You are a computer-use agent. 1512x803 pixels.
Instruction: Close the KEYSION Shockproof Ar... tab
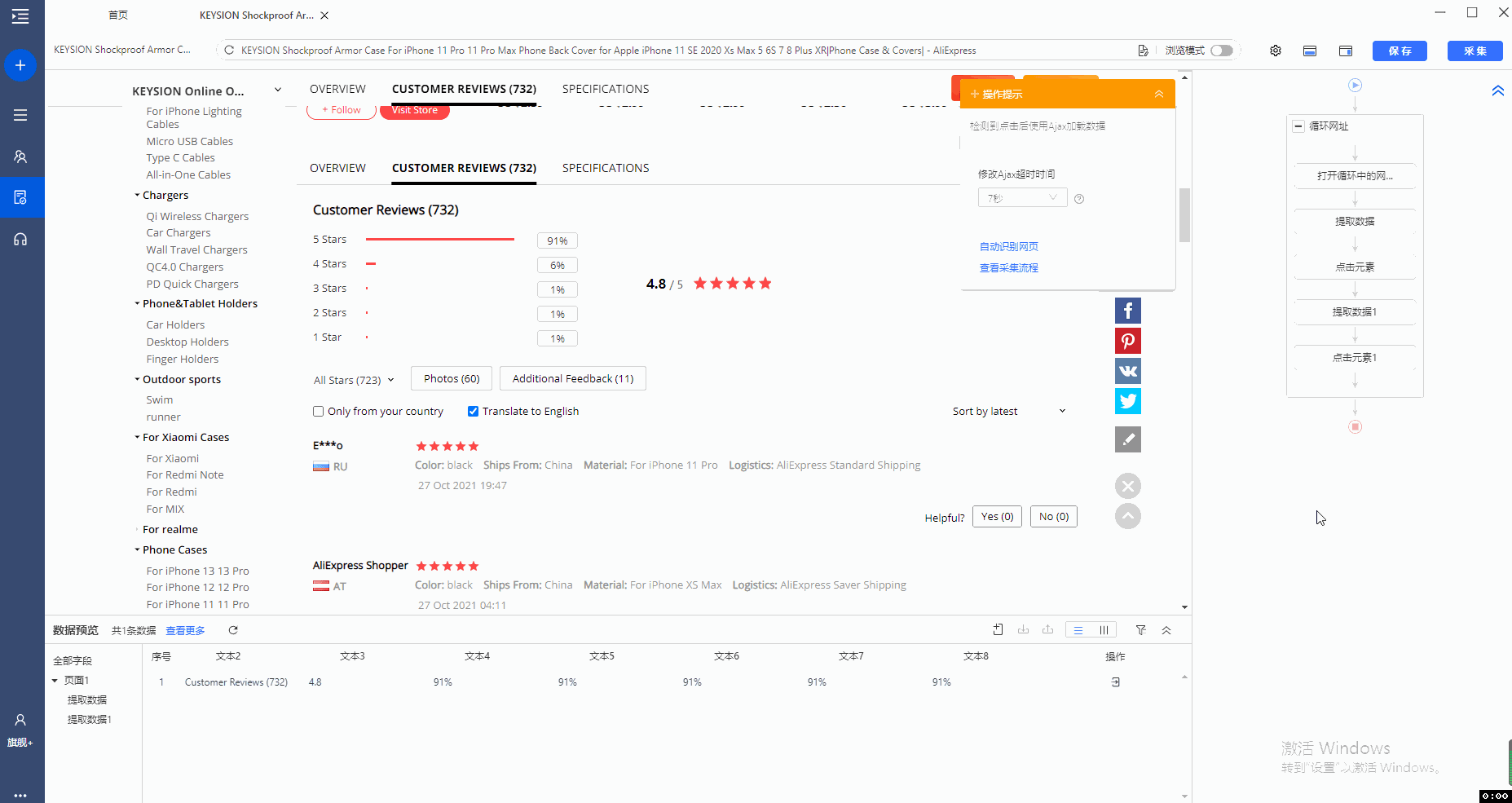(x=324, y=15)
